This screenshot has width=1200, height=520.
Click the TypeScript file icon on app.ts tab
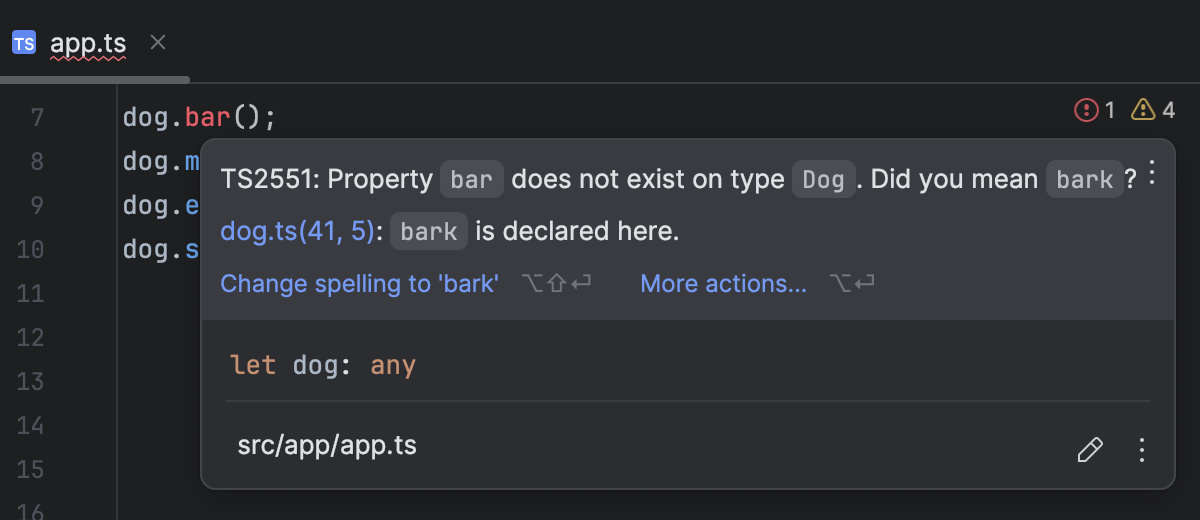click(24, 43)
